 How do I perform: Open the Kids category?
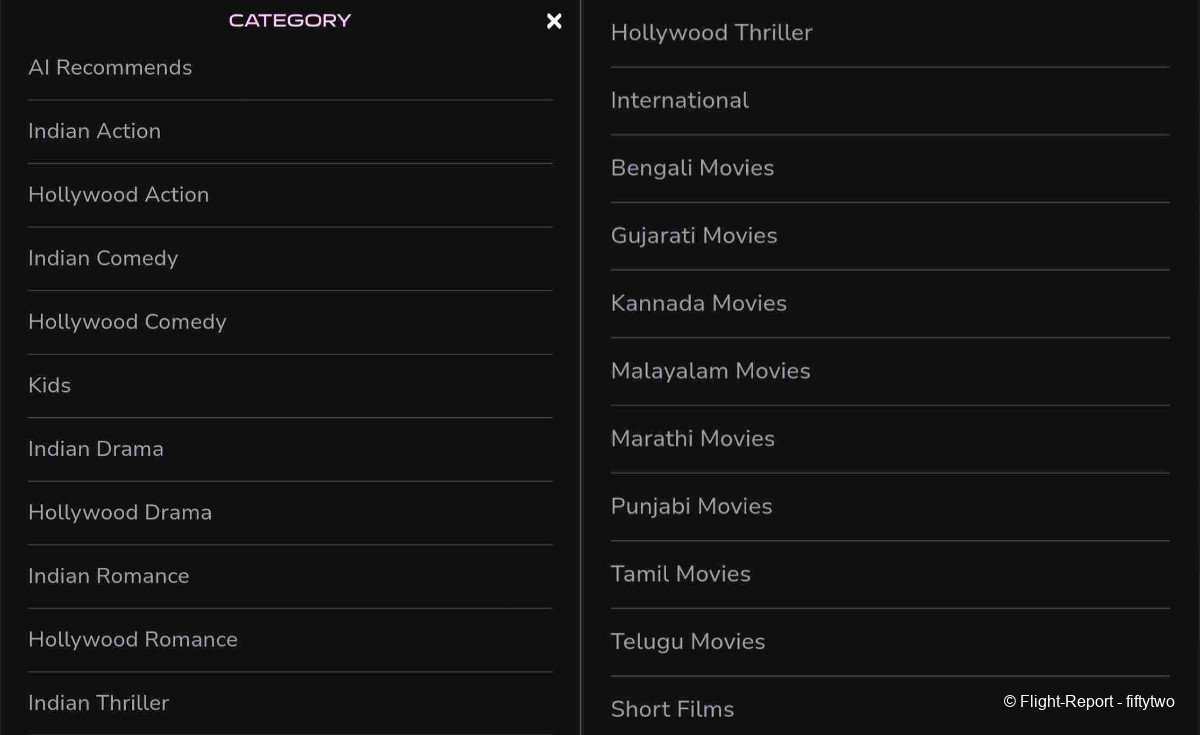pos(50,385)
